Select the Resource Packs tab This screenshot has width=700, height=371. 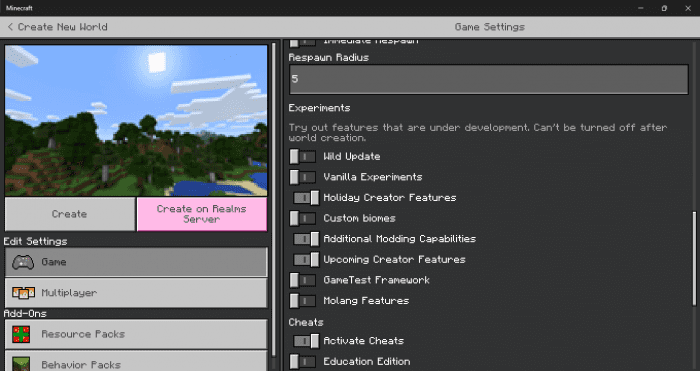[136, 334]
